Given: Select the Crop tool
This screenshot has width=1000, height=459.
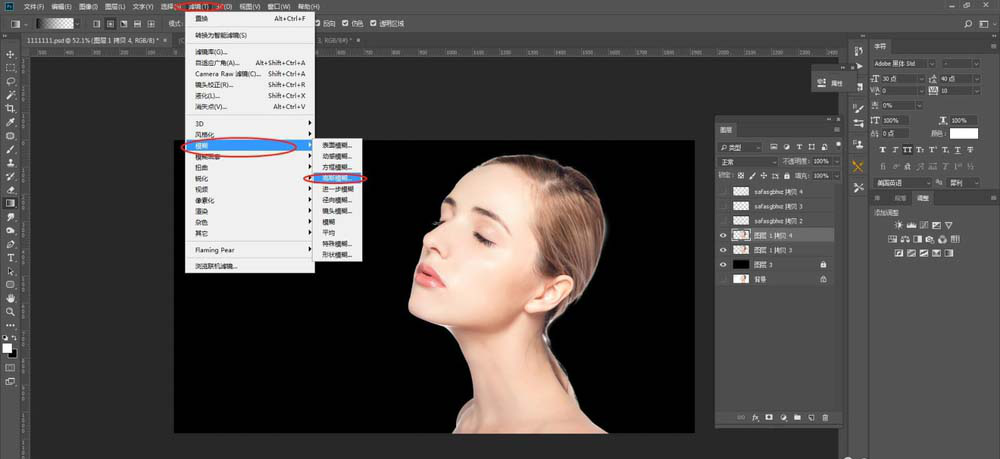Looking at the screenshot, I should pos(11,108).
